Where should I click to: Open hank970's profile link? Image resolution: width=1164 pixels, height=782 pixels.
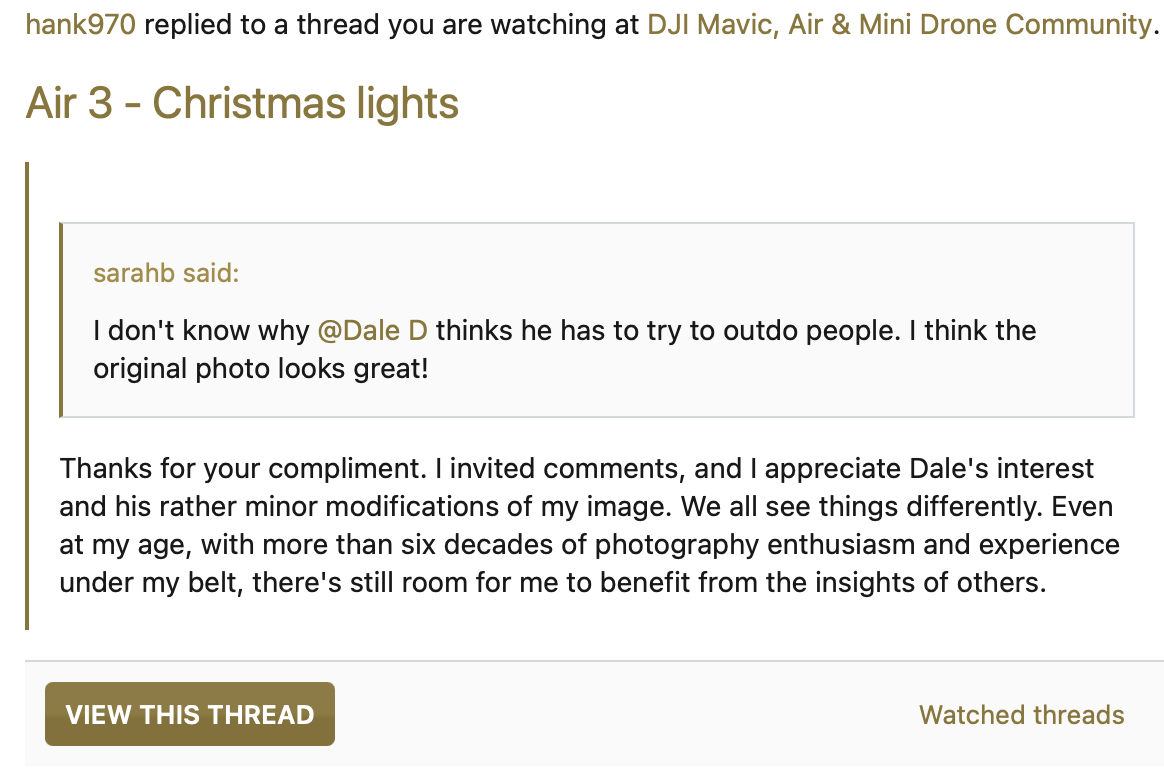[x=80, y=24]
